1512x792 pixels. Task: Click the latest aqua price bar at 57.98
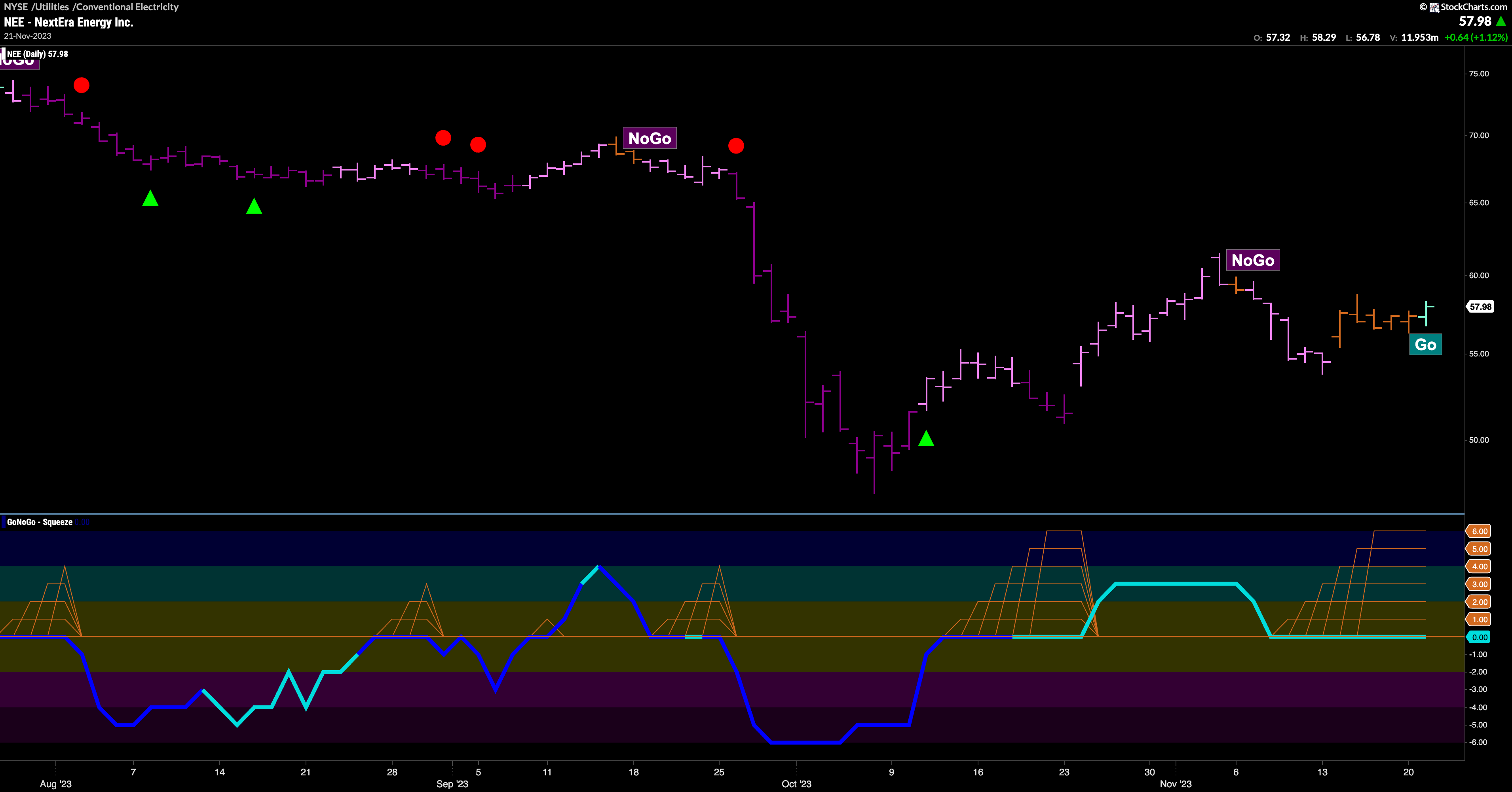point(1426,313)
